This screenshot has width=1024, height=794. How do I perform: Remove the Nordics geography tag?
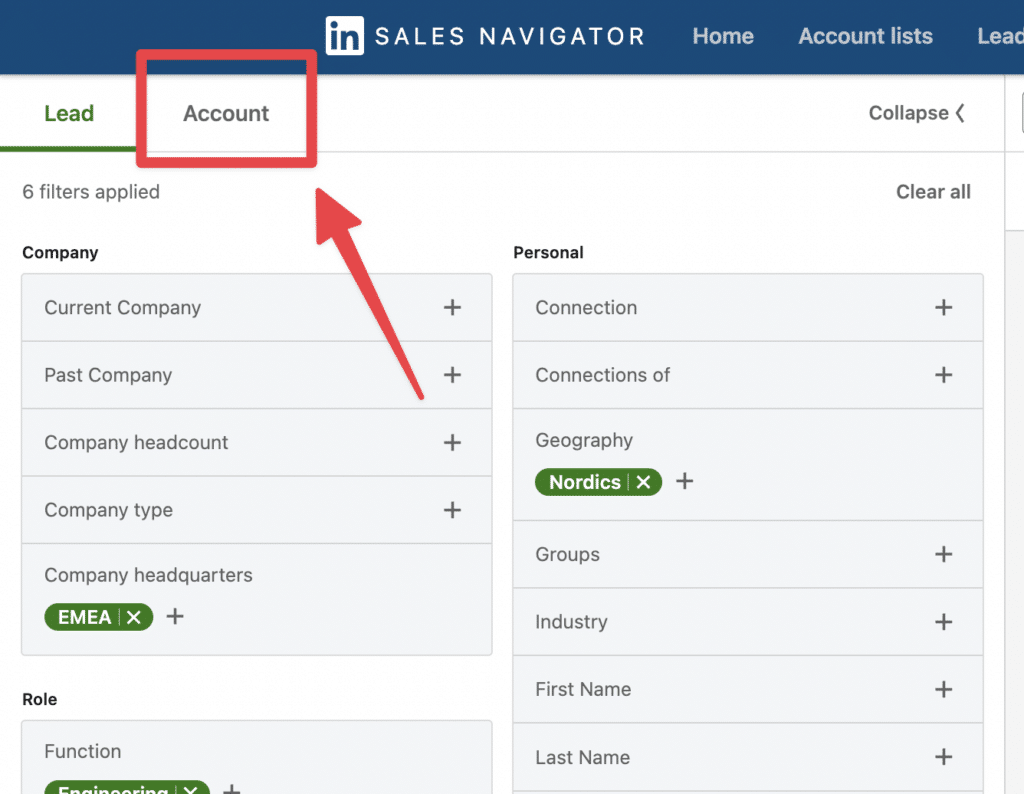tap(643, 482)
